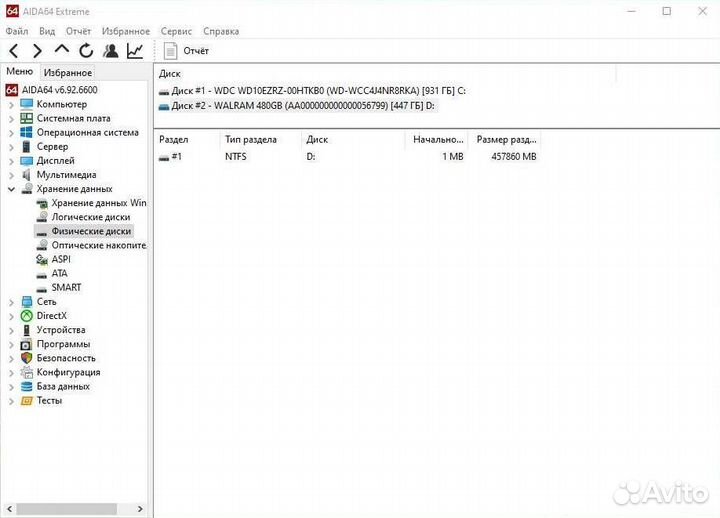Click the Размер раздела column header
720x518 pixels.
tap(505, 141)
